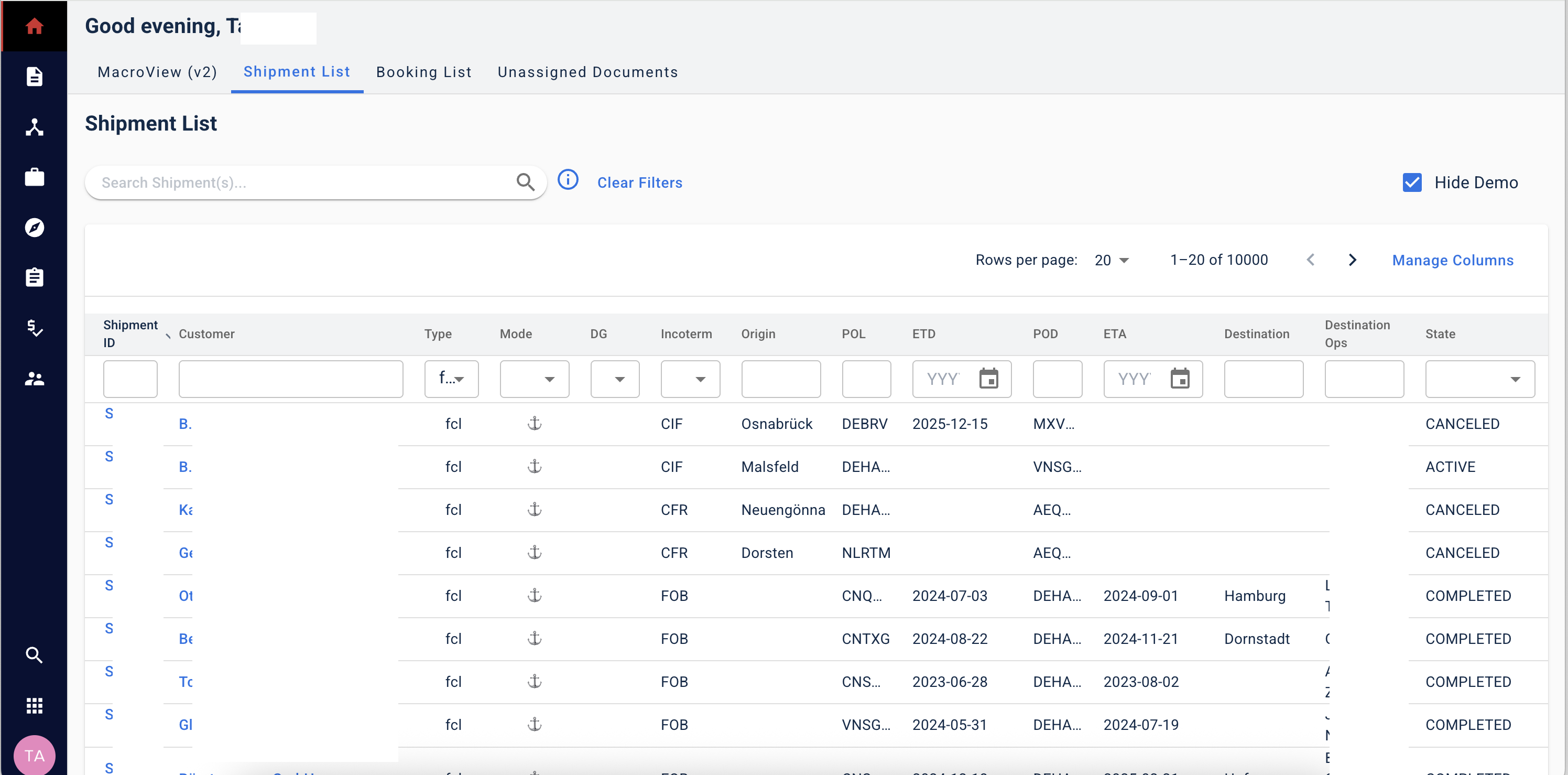Open the people/users sidebar icon

pyautogui.click(x=34, y=379)
